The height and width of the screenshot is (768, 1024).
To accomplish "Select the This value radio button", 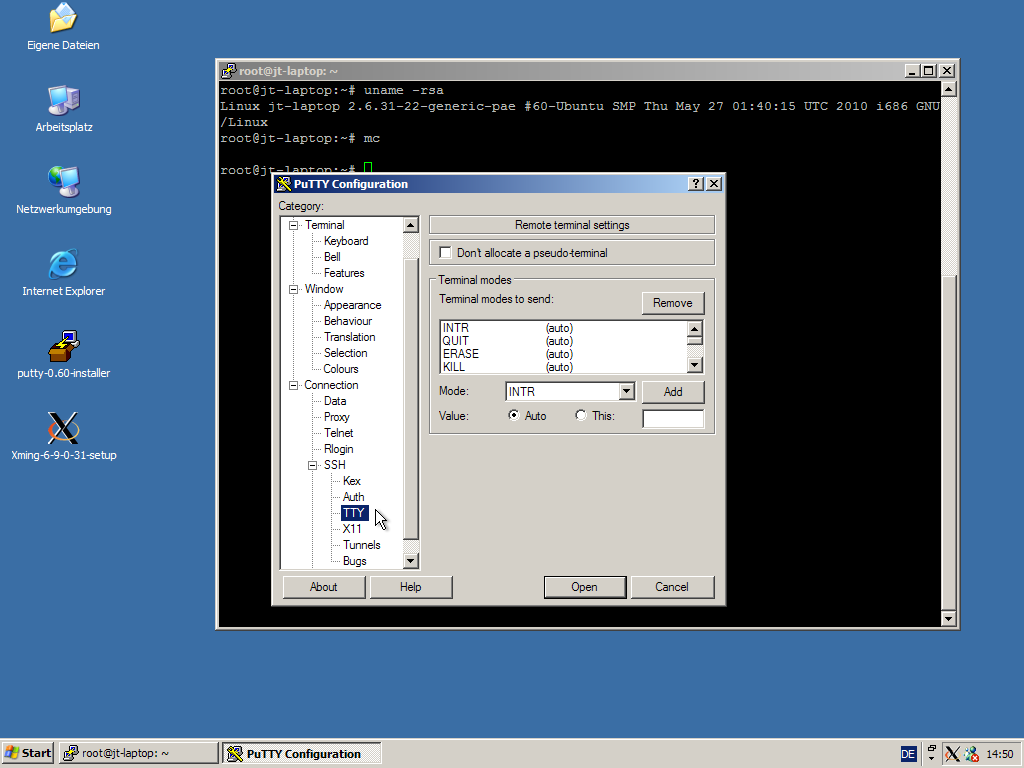I will pyautogui.click(x=581, y=416).
